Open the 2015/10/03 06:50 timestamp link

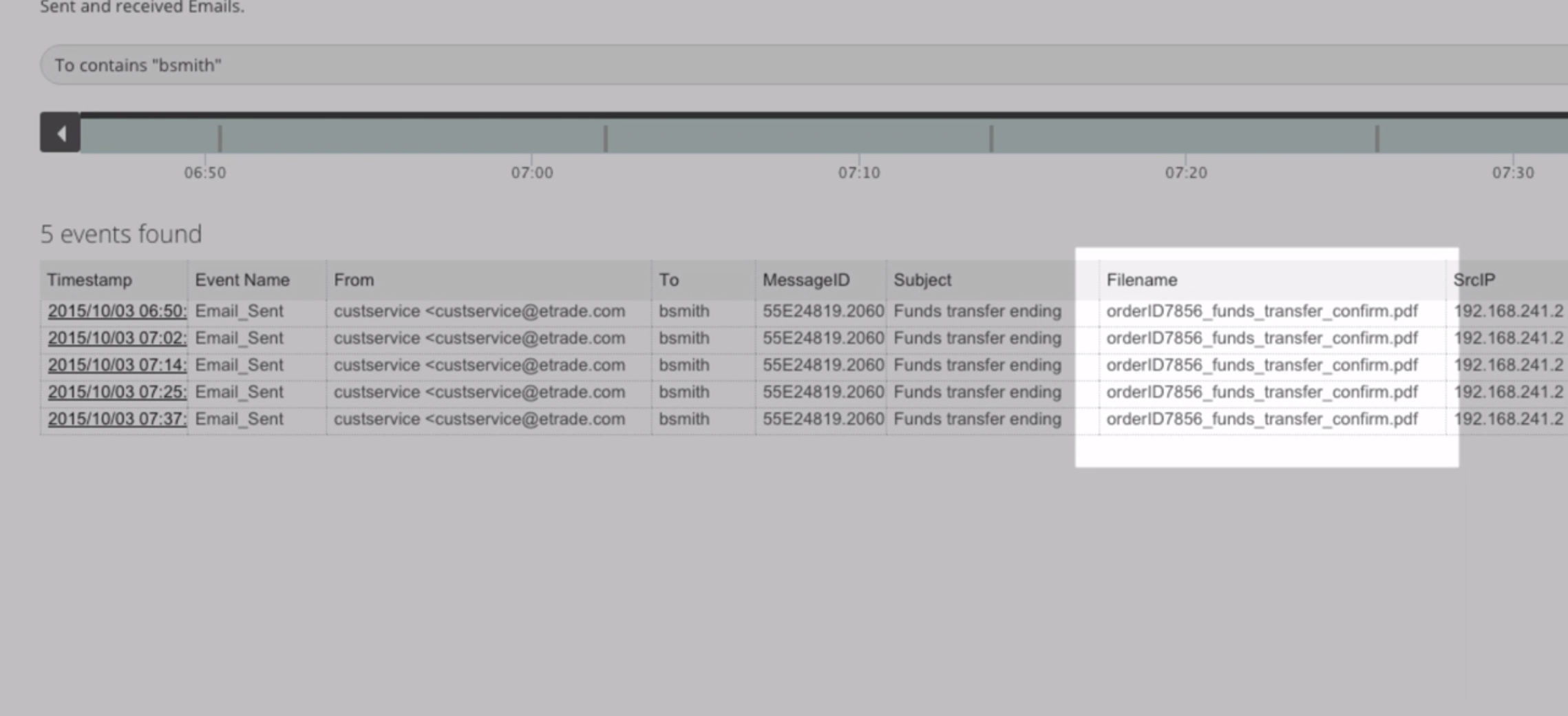point(117,311)
